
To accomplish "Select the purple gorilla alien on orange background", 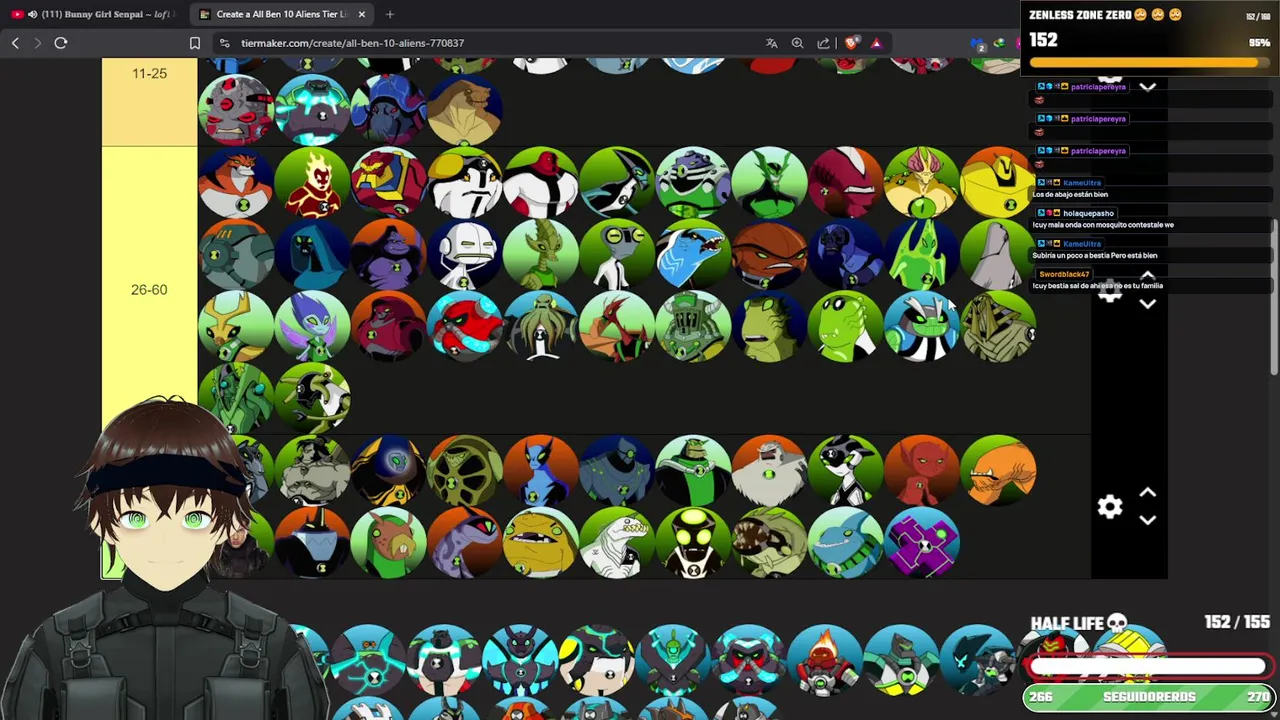I will [389, 254].
